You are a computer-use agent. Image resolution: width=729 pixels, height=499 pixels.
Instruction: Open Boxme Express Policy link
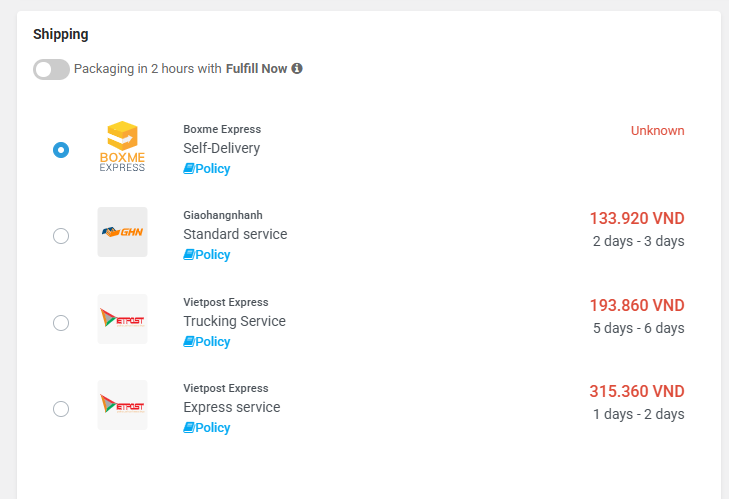coord(207,169)
